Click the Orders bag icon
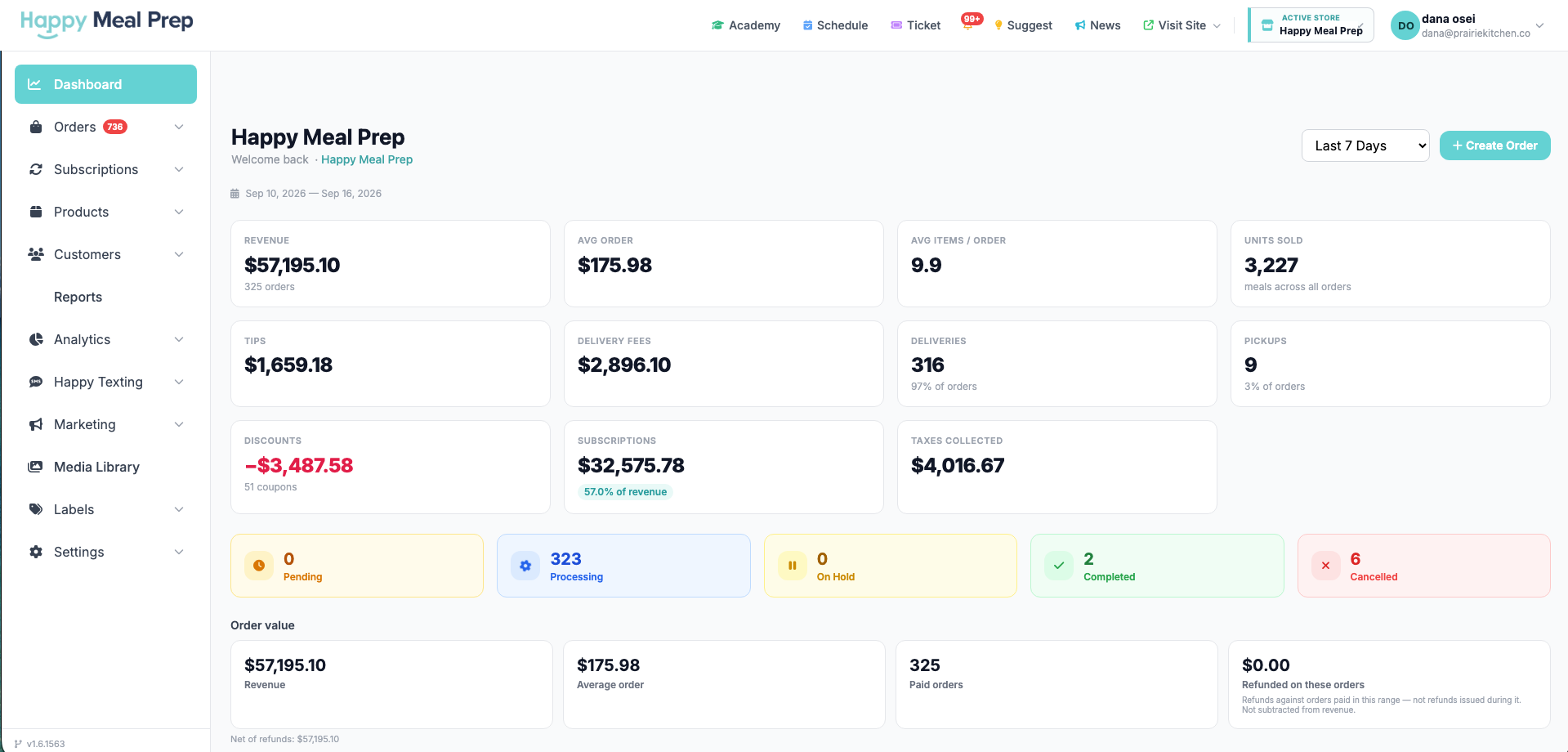The height and width of the screenshot is (752, 1568). [36, 127]
